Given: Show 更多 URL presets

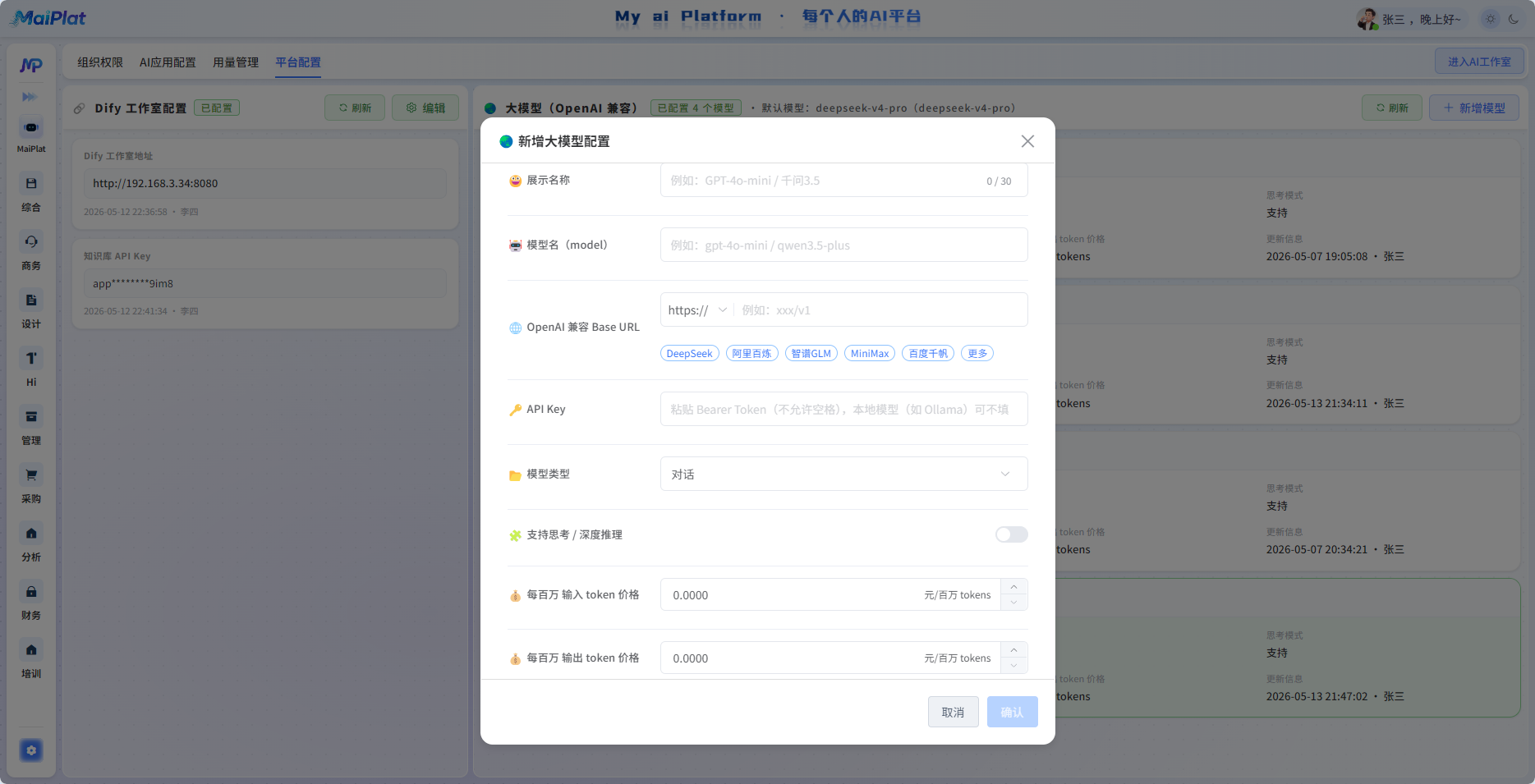Looking at the screenshot, I should 977,353.
